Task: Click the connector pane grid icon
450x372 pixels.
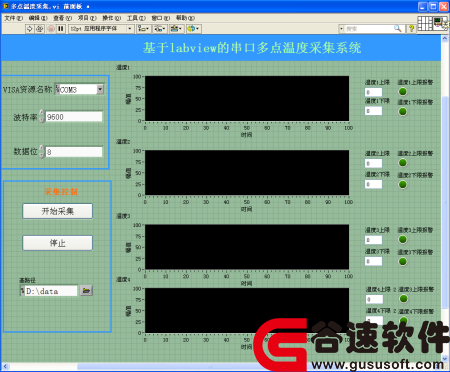Action: (425, 23)
